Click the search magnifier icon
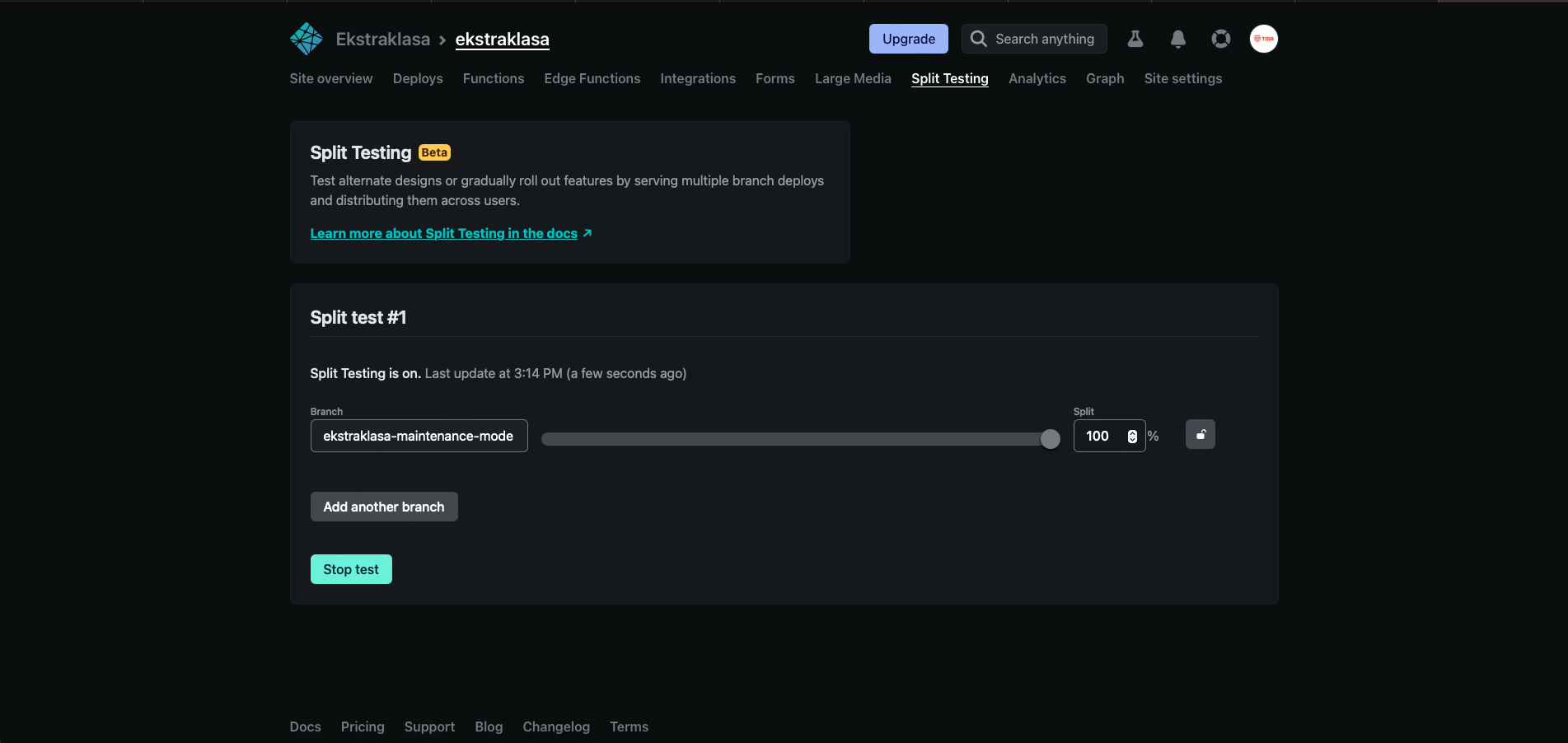The width and height of the screenshot is (1568, 743). 978,39
